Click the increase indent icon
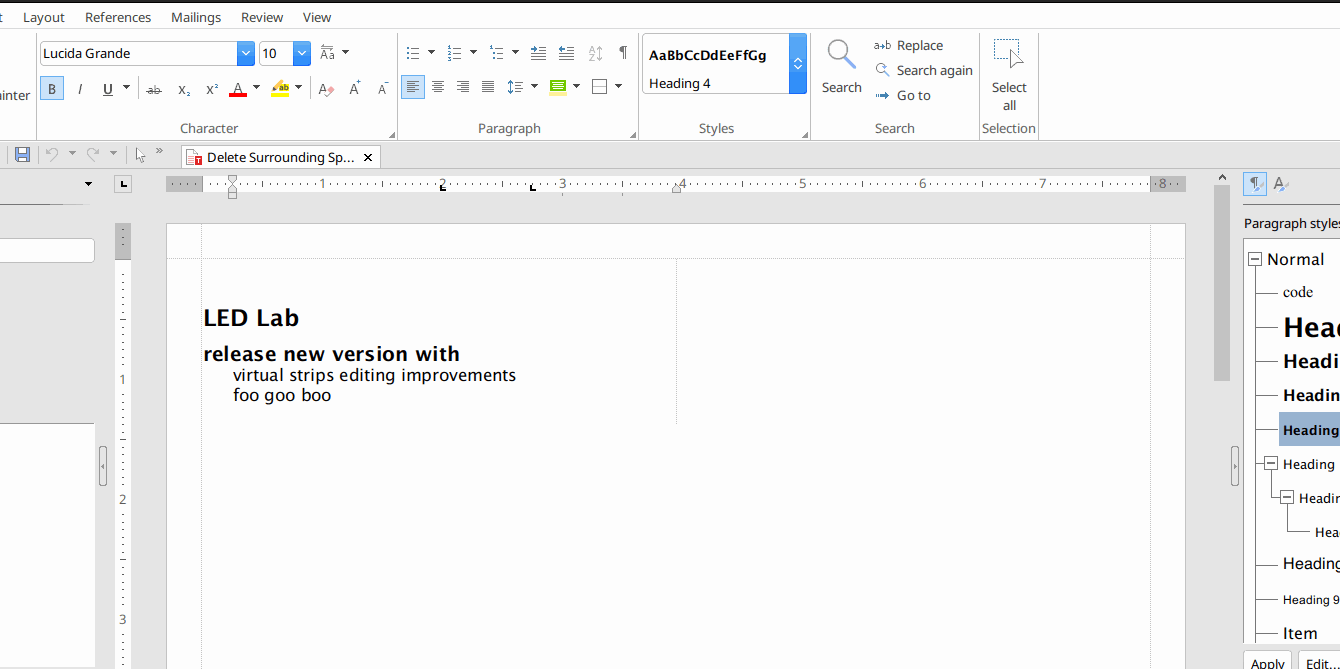The height and width of the screenshot is (669, 1340). (538, 53)
